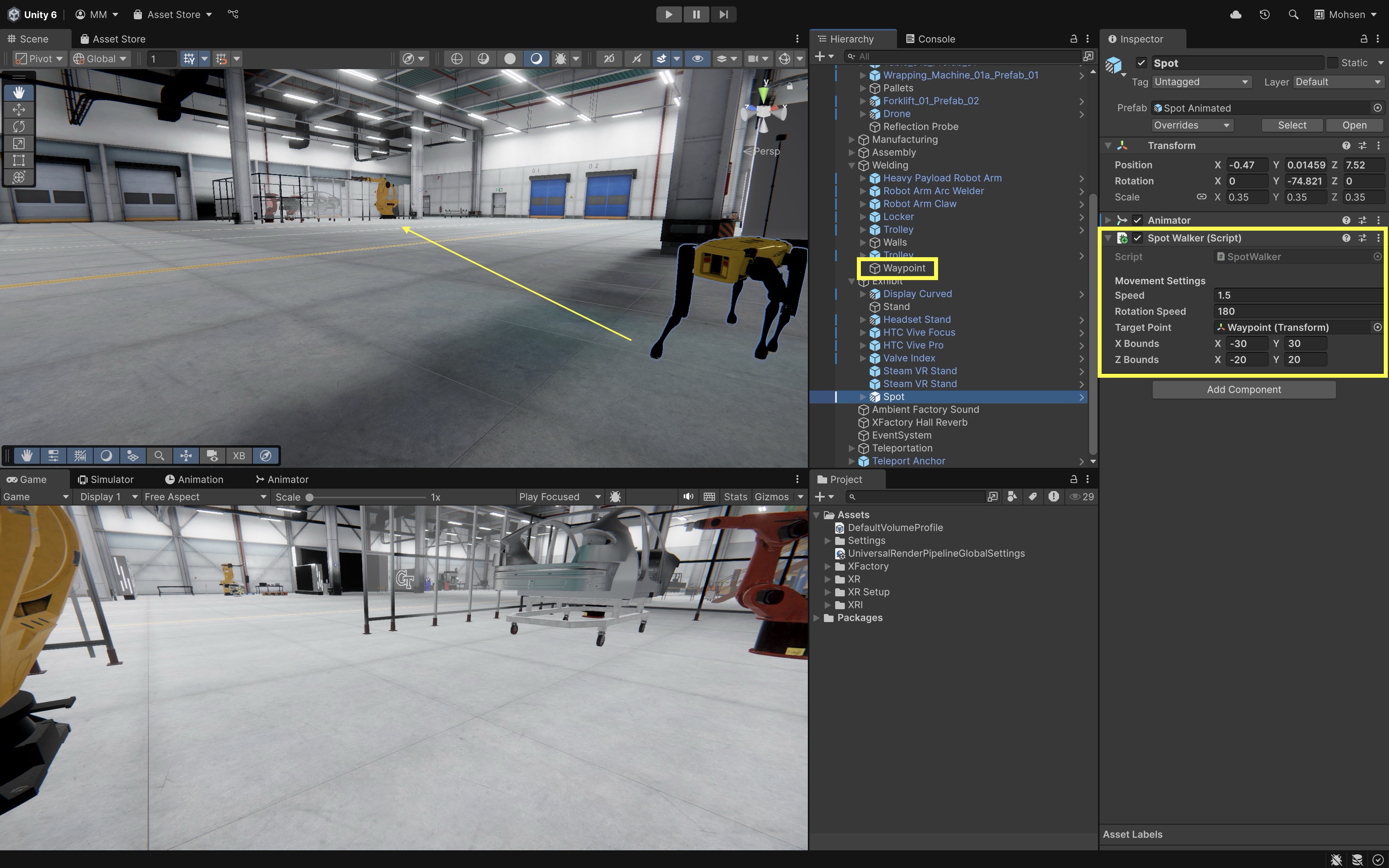The width and height of the screenshot is (1389, 868).
Task: Open the Undo History icon in the top bar
Action: coord(1264,14)
